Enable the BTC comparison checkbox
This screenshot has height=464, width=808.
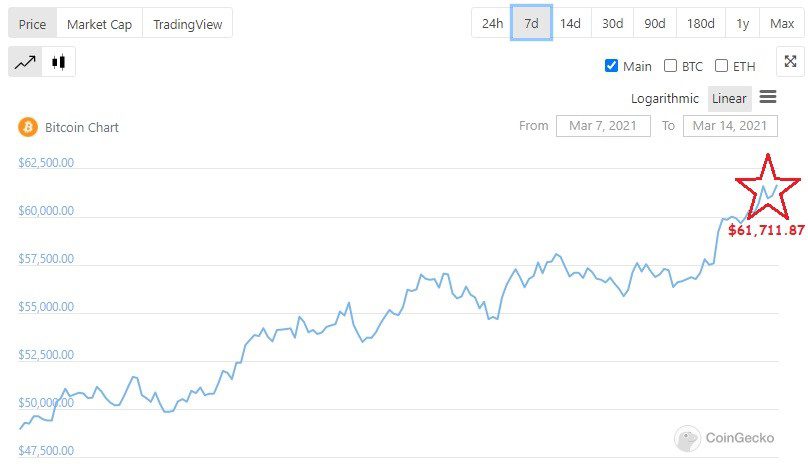pos(670,66)
